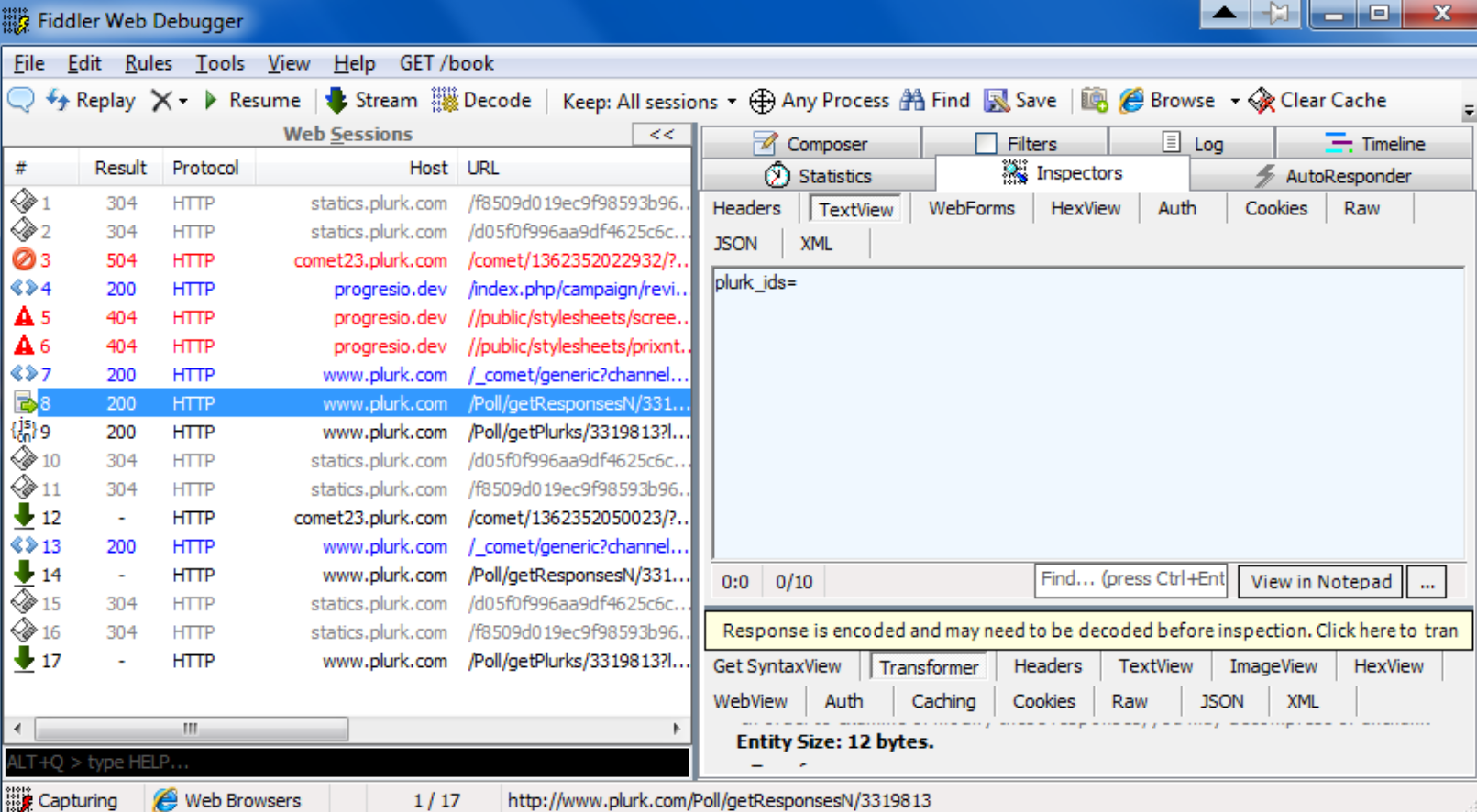Toggle the Decode option
Viewport: 1477px width, 812px height.
tap(482, 100)
